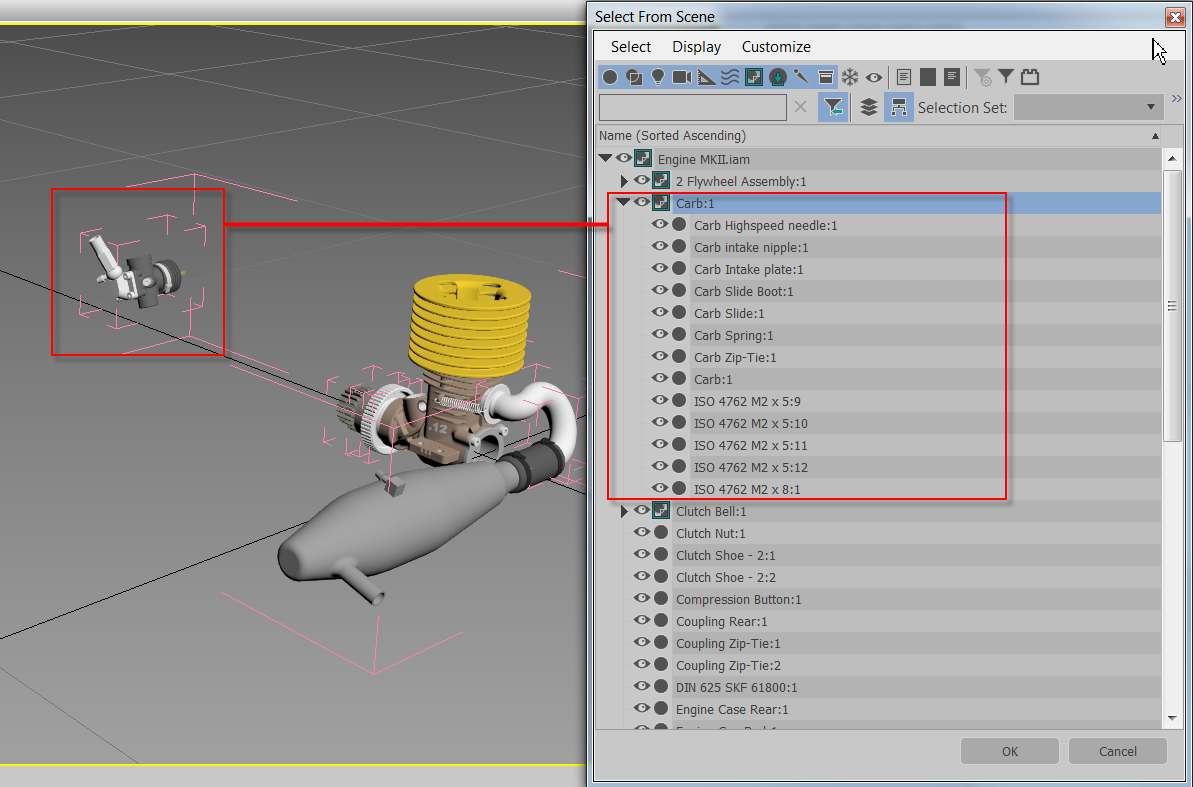Viewport: 1193px width, 787px height.
Task: Toggle visibility of Clutch Bell:1
Action: click(x=641, y=510)
